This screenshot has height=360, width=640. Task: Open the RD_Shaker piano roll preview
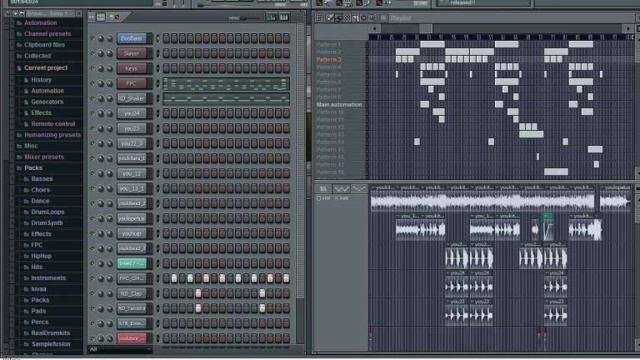point(226,99)
